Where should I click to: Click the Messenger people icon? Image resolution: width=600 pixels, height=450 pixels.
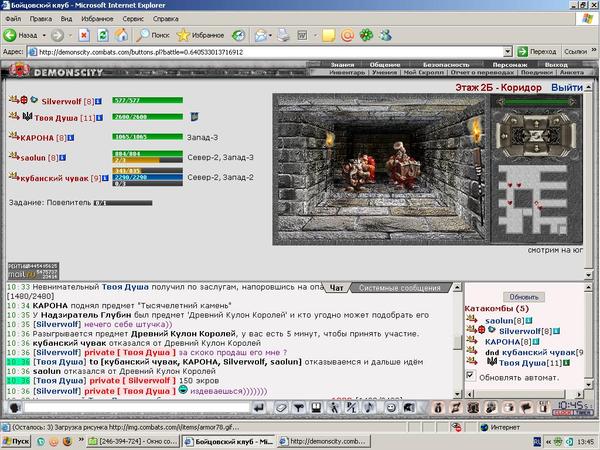point(385,35)
